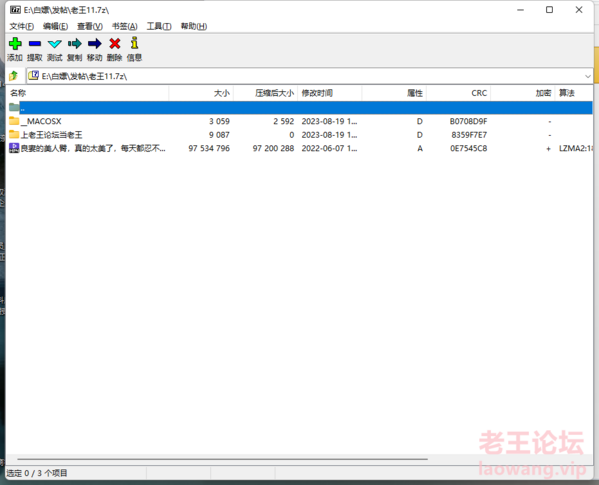Screen dimensions: 599x485
Task: Click the Move (移动) arrow icon
Action: tap(95, 44)
